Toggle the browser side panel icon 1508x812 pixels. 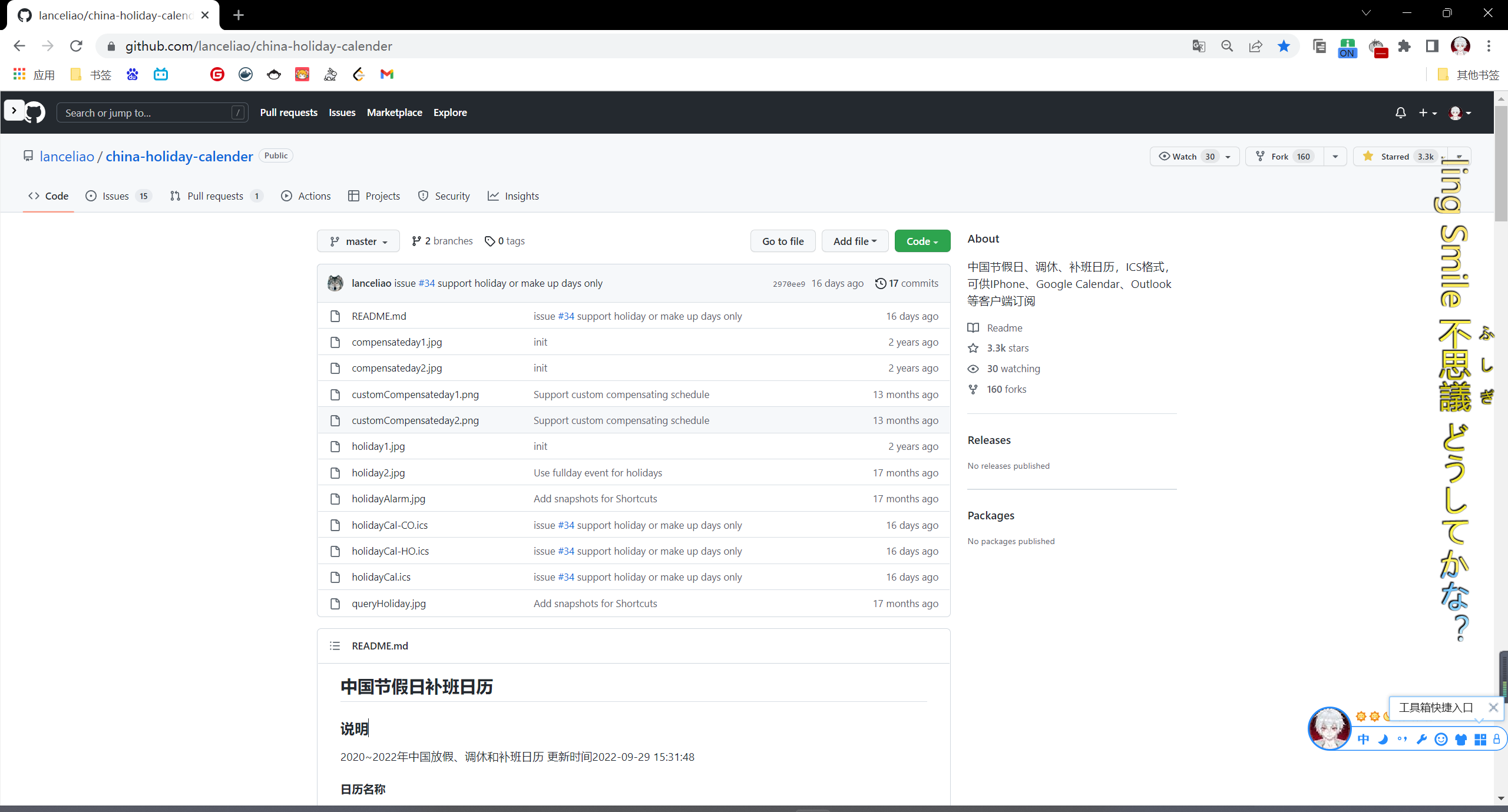[x=1432, y=46]
